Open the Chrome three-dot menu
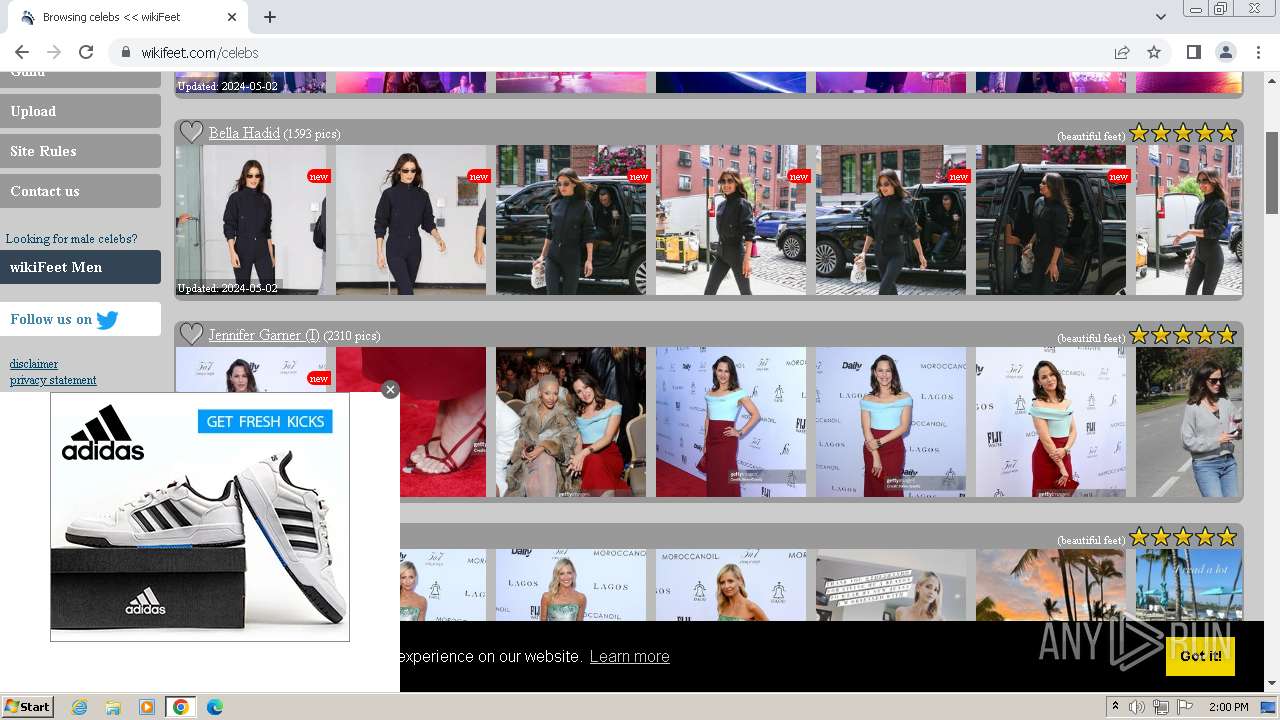Image resolution: width=1280 pixels, height=720 pixels. (x=1257, y=52)
